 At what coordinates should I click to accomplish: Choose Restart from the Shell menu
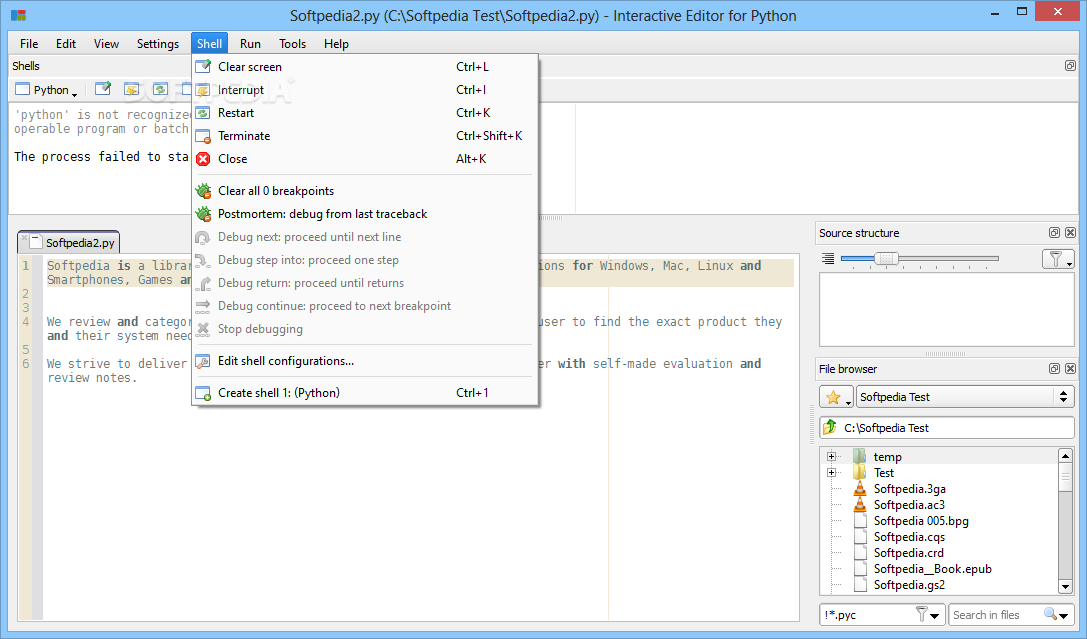365,112
